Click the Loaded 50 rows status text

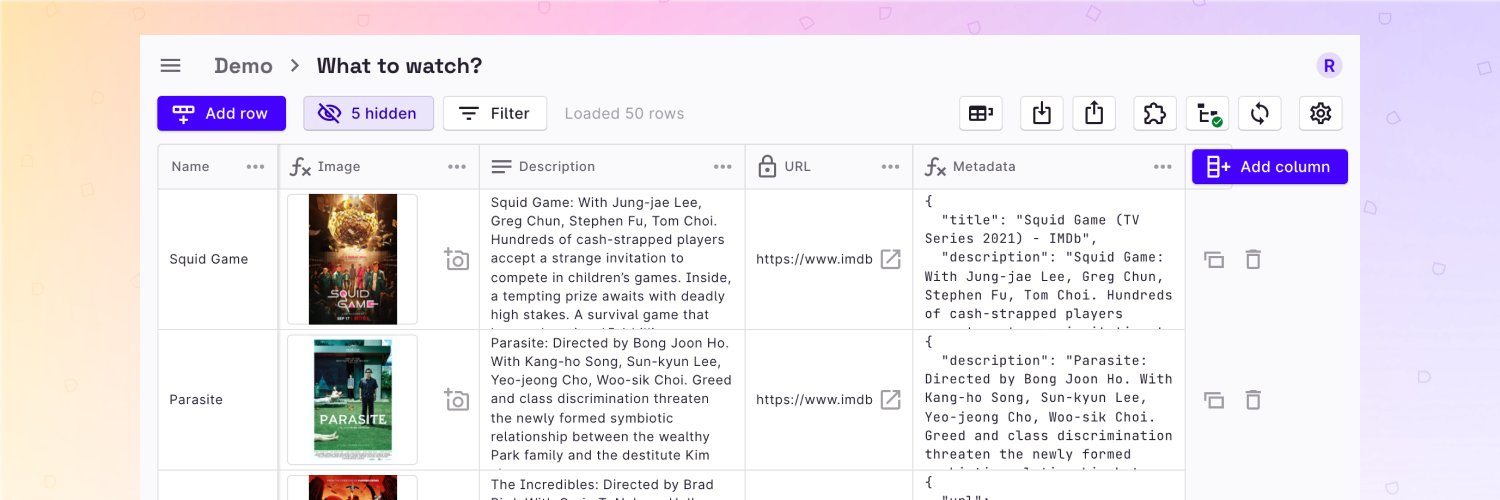pyautogui.click(x=624, y=113)
